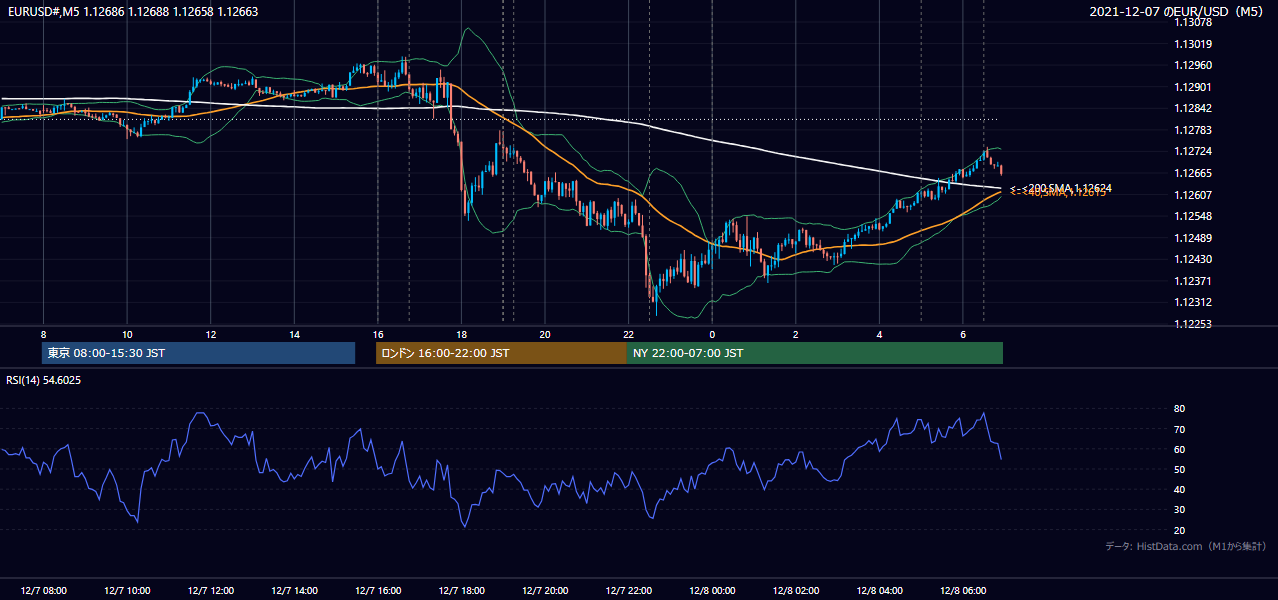The height and width of the screenshot is (600, 1278).
Task: Click hour tick 18 under the price chart
Action: pos(461,334)
